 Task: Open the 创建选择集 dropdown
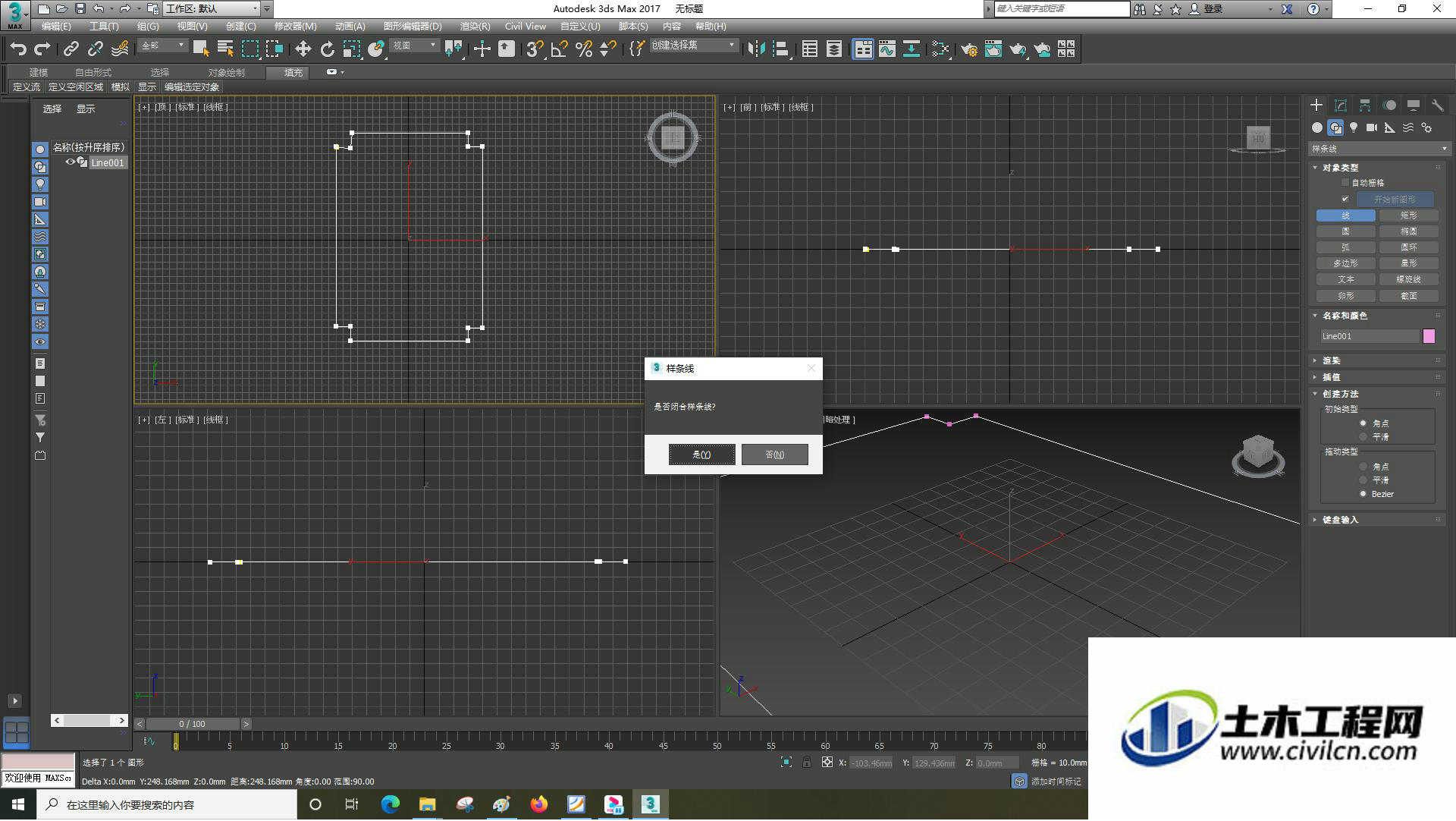694,46
